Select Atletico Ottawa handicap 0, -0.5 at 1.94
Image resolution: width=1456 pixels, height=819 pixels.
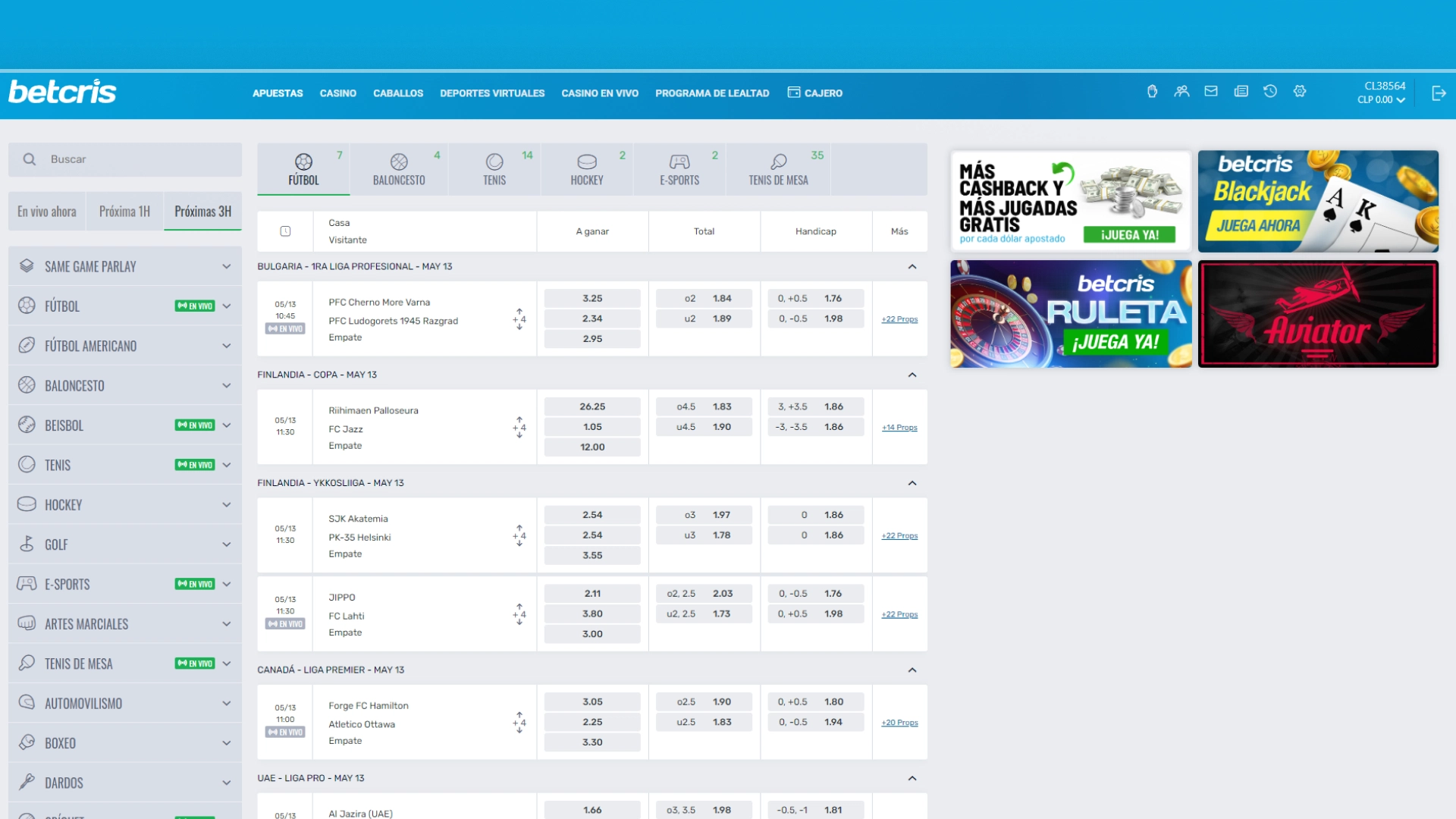tap(816, 722)
